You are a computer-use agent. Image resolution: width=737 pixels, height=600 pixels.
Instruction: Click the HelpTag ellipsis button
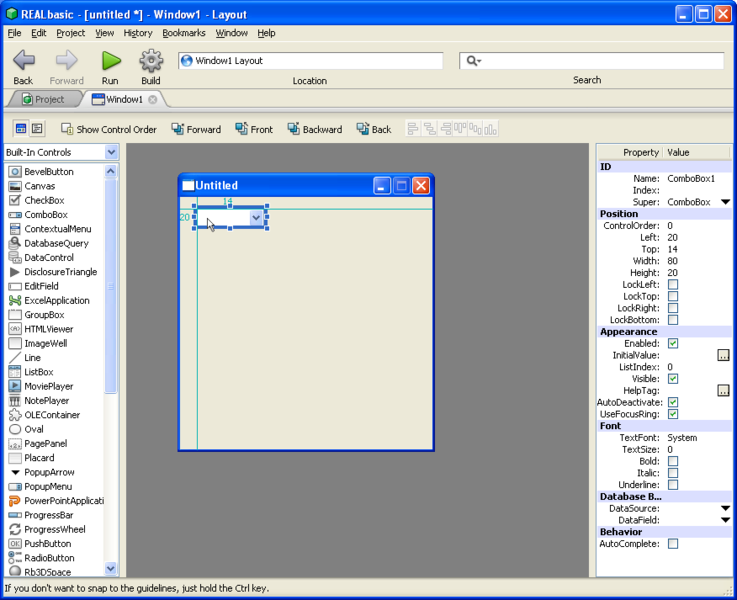pyautogui.click(x=723, y=390)
